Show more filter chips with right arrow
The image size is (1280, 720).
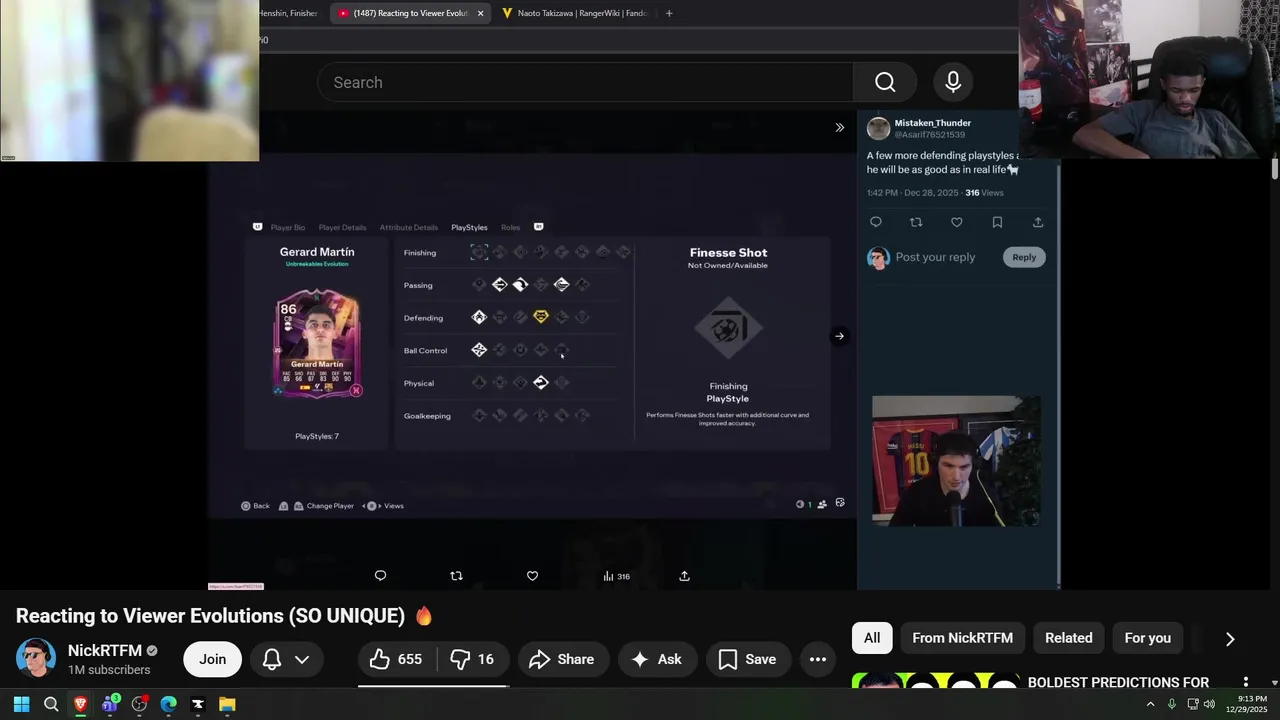pyautogui.click(x=1230, y=639)
